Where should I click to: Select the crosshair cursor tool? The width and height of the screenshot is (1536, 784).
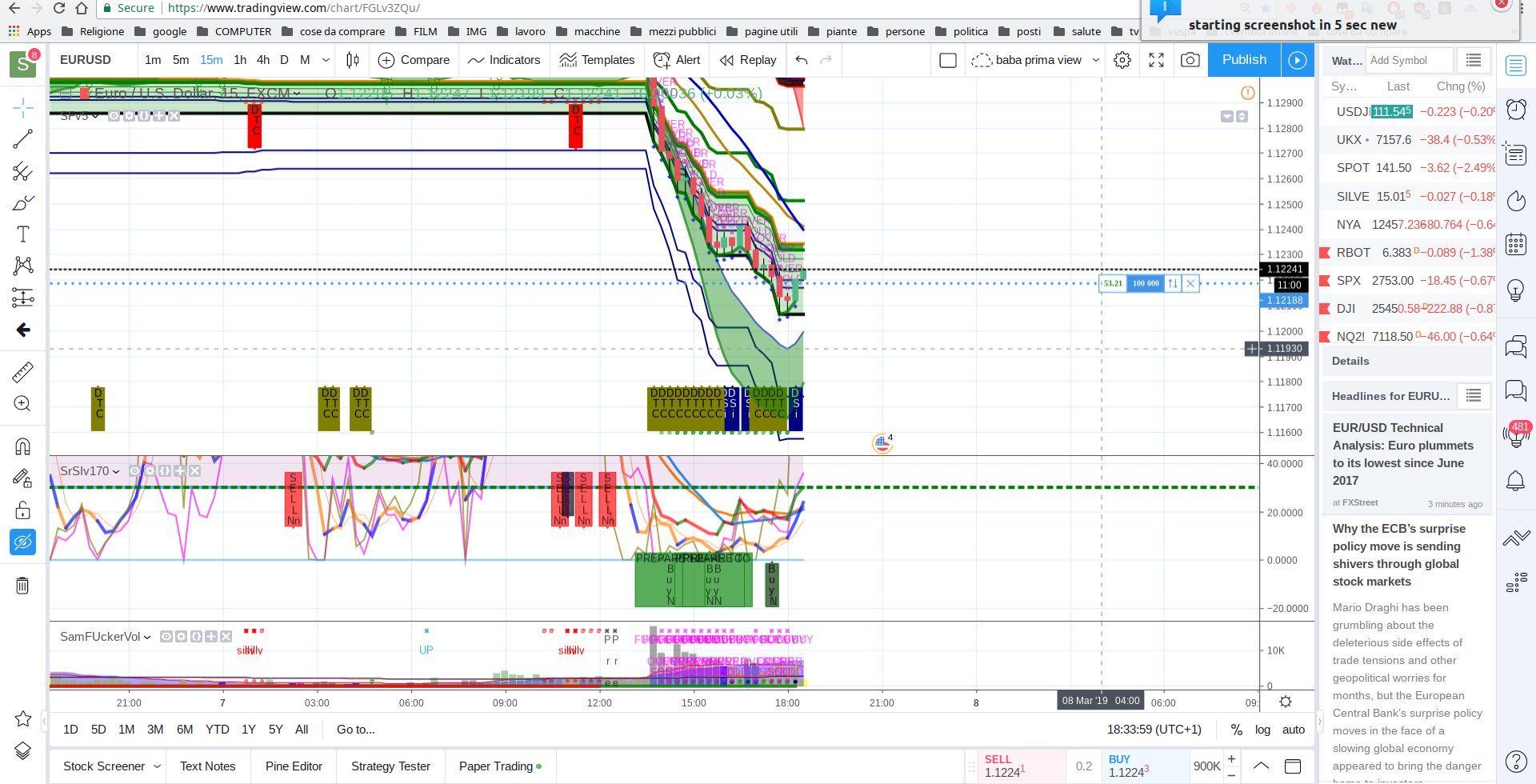click(x=23, y=107)
